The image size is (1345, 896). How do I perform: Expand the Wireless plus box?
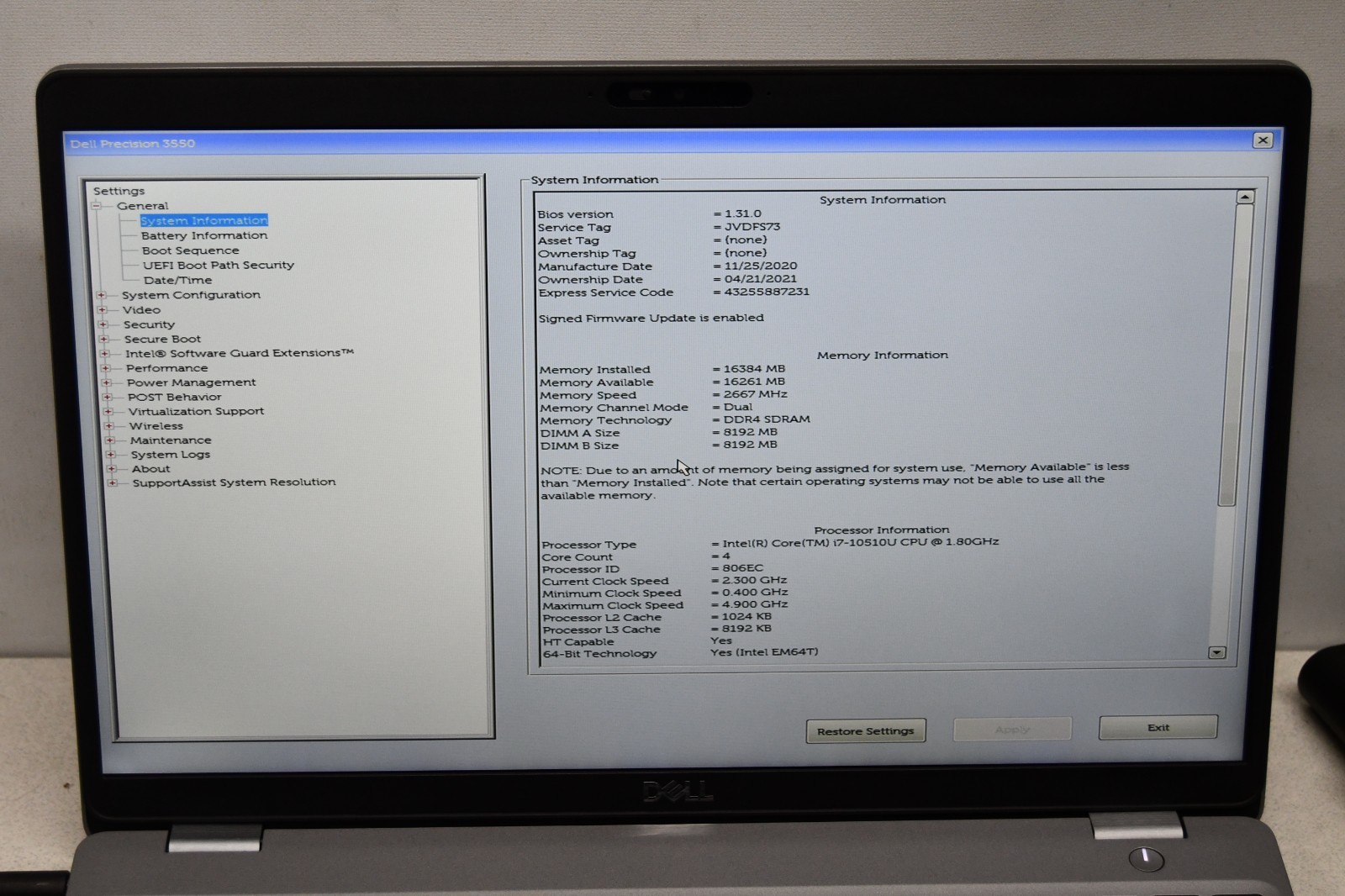click(109, 426)
